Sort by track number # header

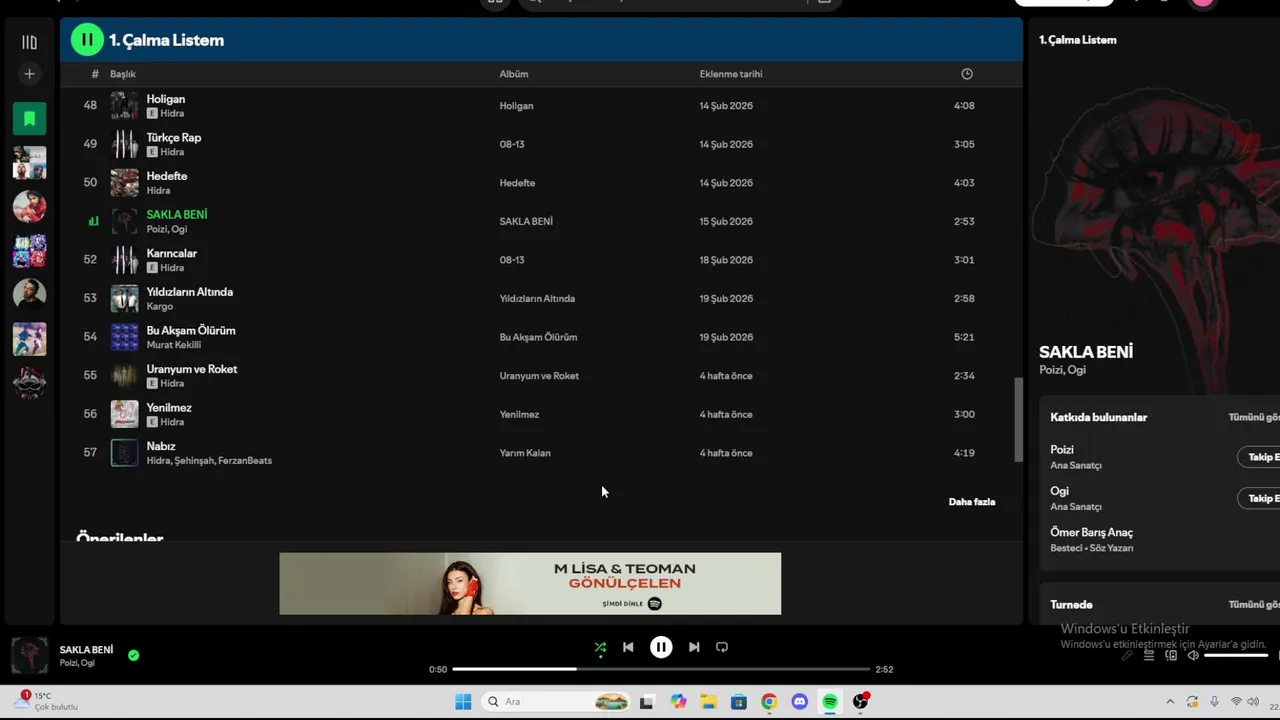click(x=95, y=74)
